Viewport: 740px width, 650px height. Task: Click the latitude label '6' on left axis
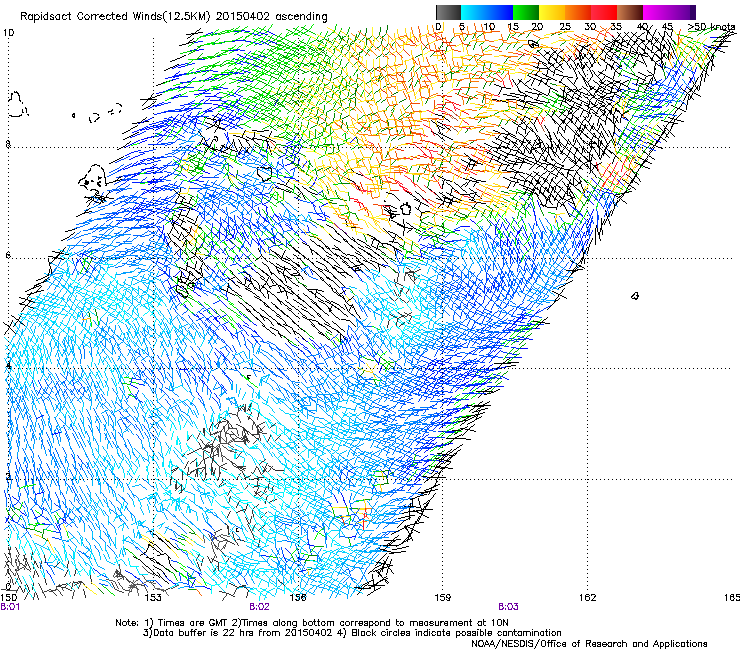8,255
